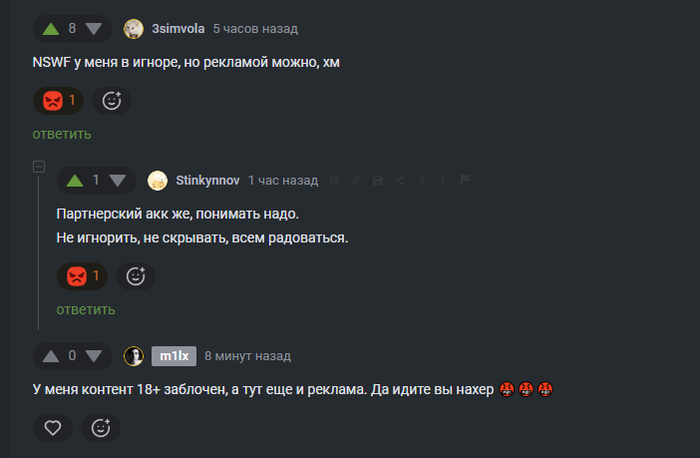The width and height of the screenshot is (700, 458).
Task: Collapse the reply thread under 3simvola
Action: (x=39, y=167)
